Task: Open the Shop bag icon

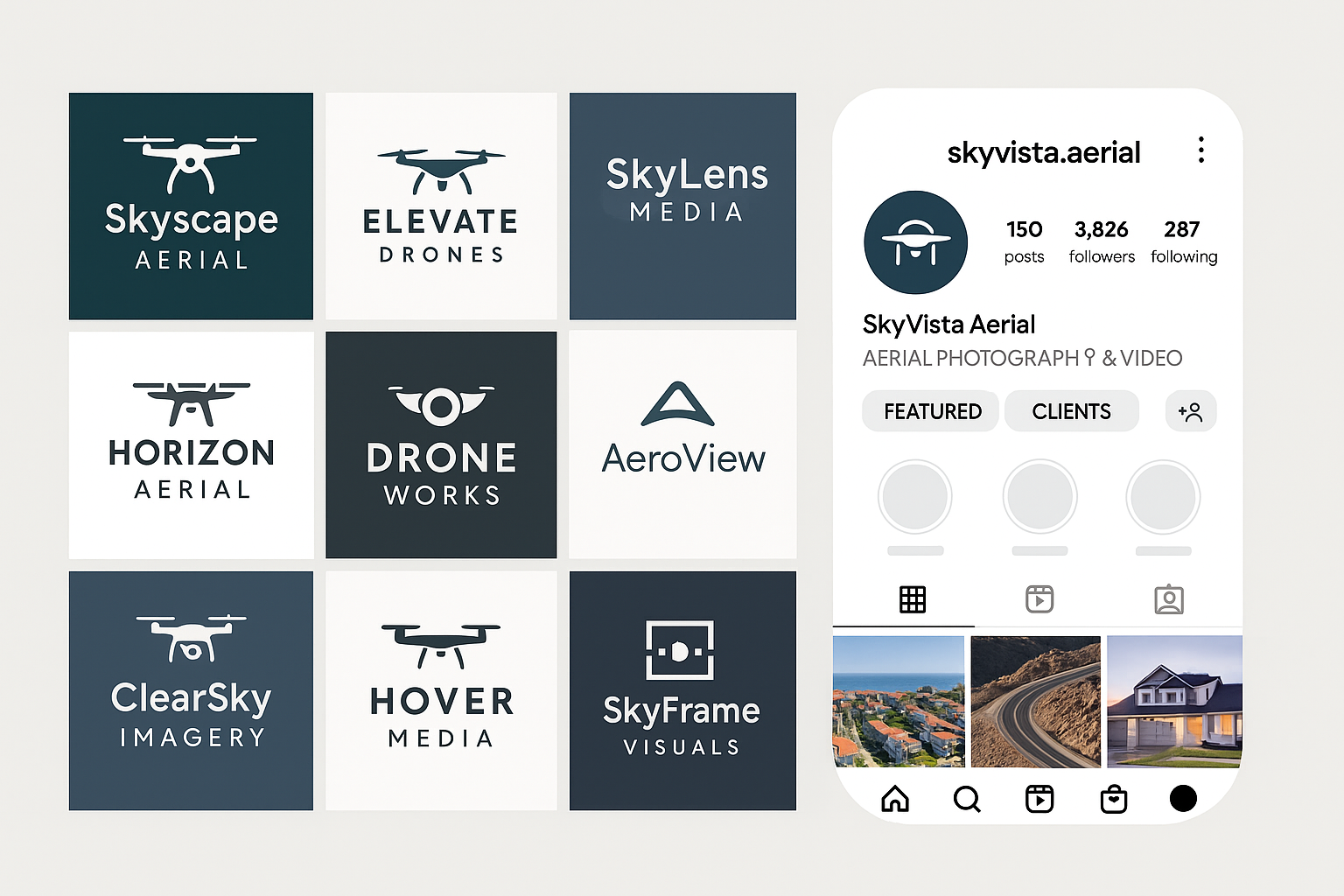Action: [1113, 798]
